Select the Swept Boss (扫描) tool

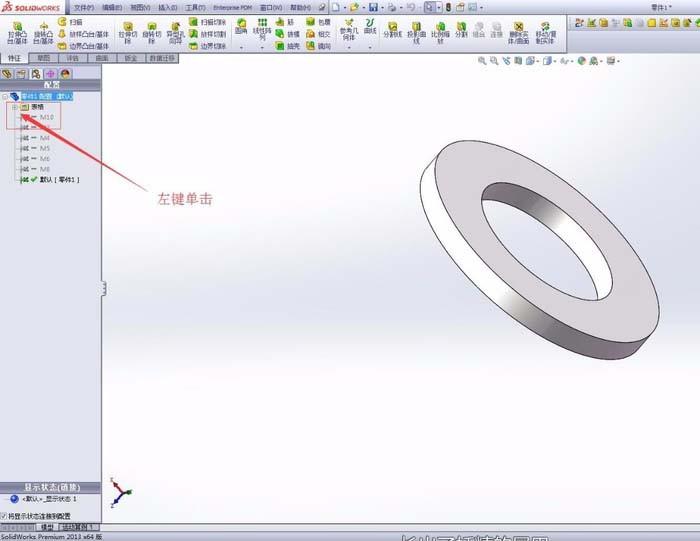coord(70,21)
